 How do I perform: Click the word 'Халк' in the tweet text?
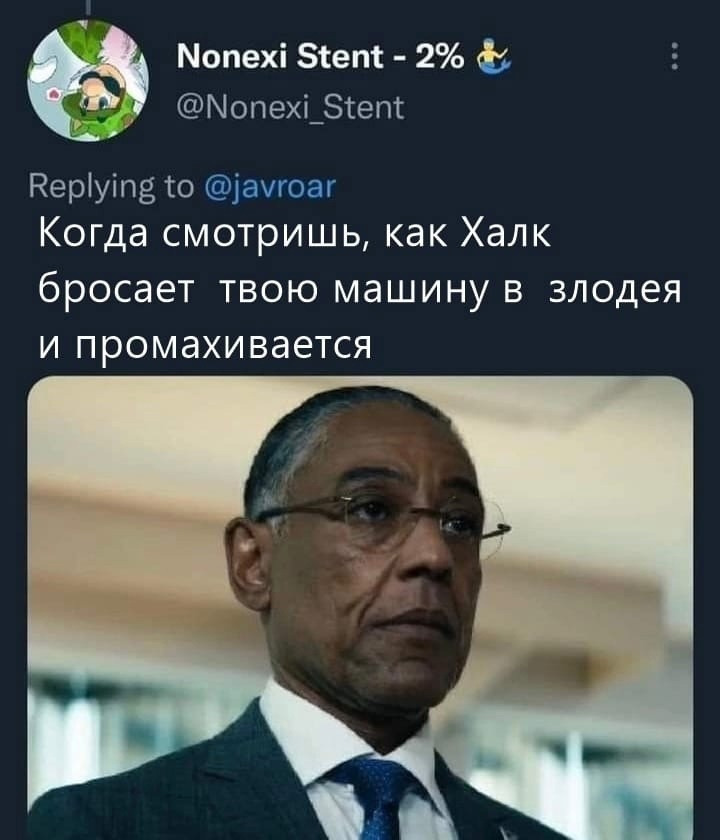(x=506, y=233)
